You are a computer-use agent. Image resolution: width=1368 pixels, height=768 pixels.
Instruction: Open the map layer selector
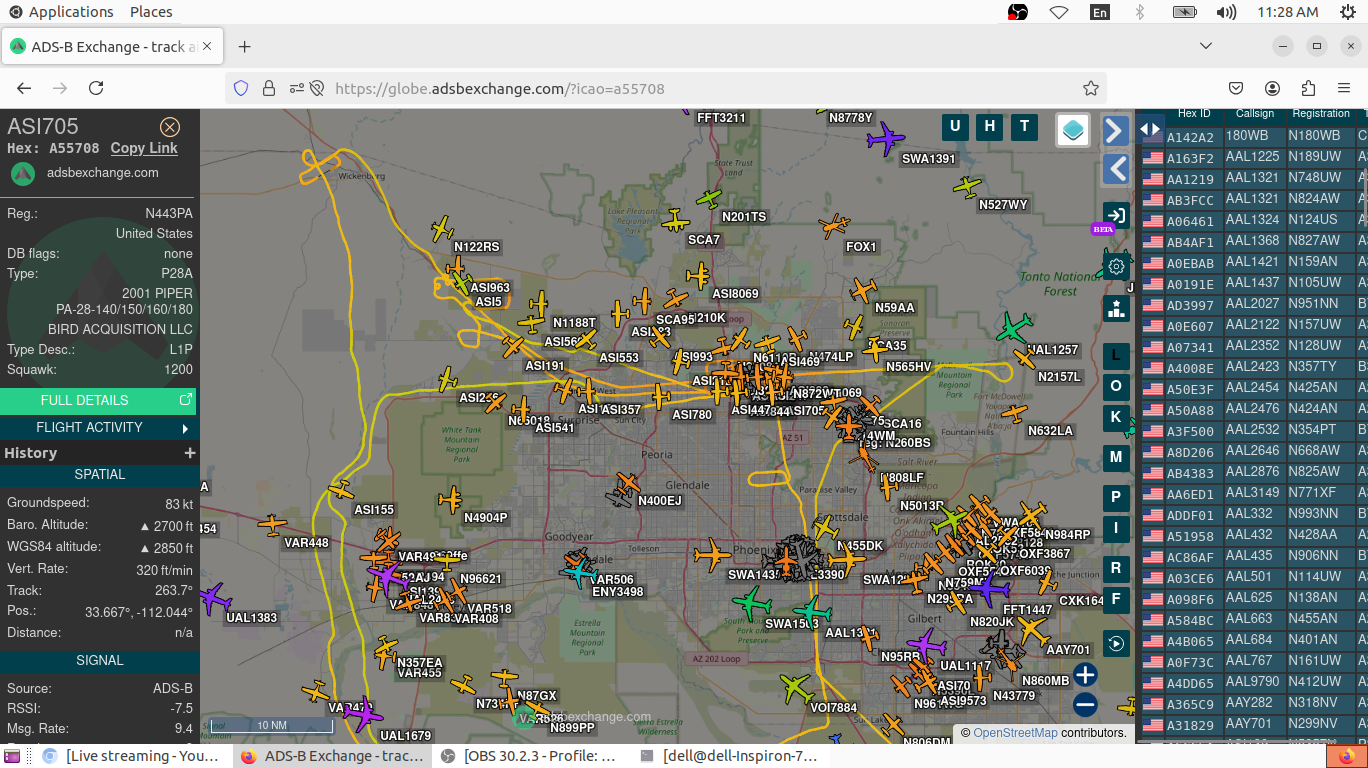point(1073,129)
